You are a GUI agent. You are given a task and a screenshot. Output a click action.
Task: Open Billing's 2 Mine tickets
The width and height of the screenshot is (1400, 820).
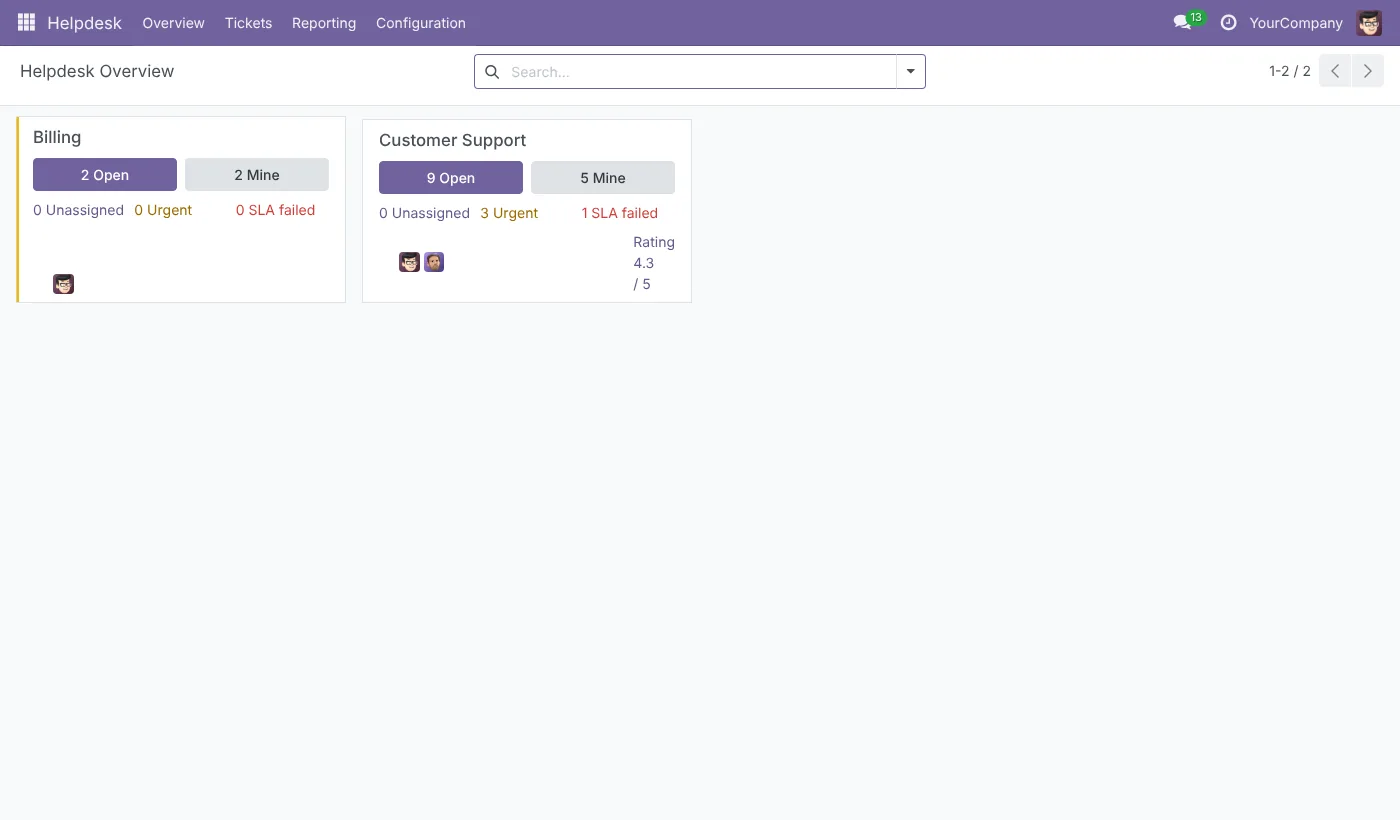point(257,175)
